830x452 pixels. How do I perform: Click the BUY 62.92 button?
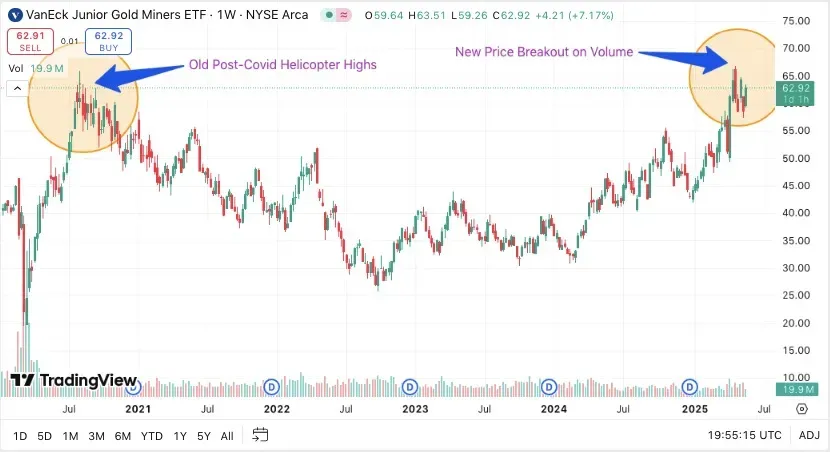pyautogui.click(x=109, y=41)
